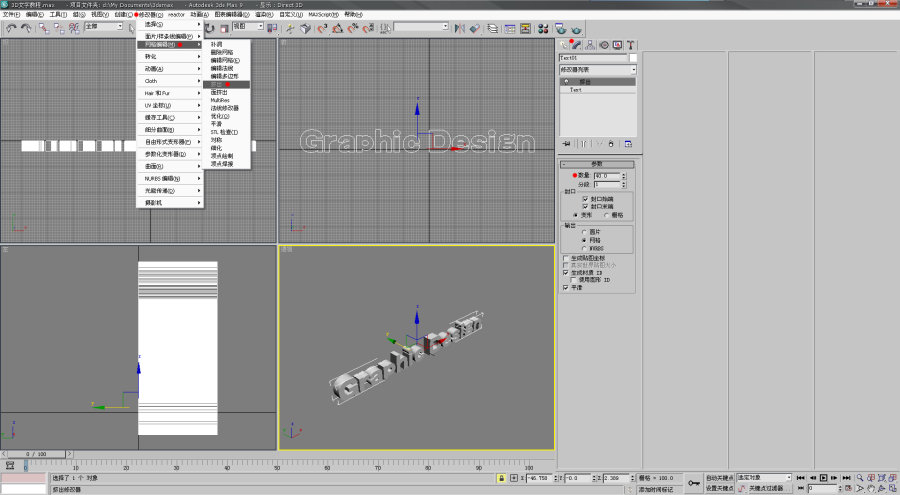Image resolution: width=900 pixels, height=495 pixels.
Task: Open the Layer Manager icon
Action: pos(492,28)
